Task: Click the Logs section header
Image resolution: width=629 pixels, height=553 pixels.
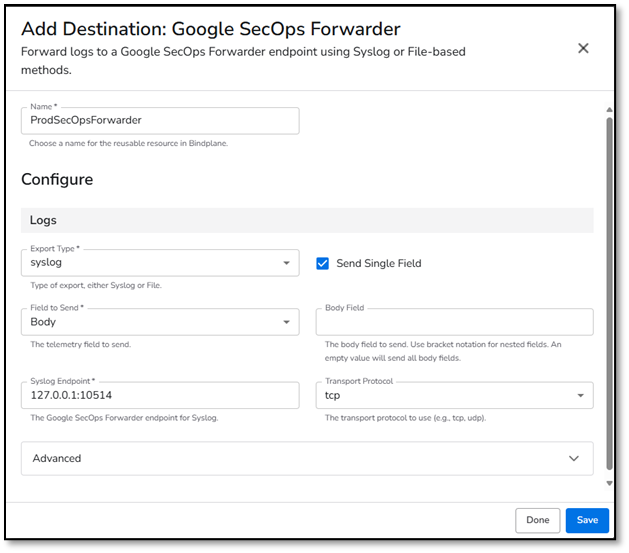Action: tap(307, 220)
